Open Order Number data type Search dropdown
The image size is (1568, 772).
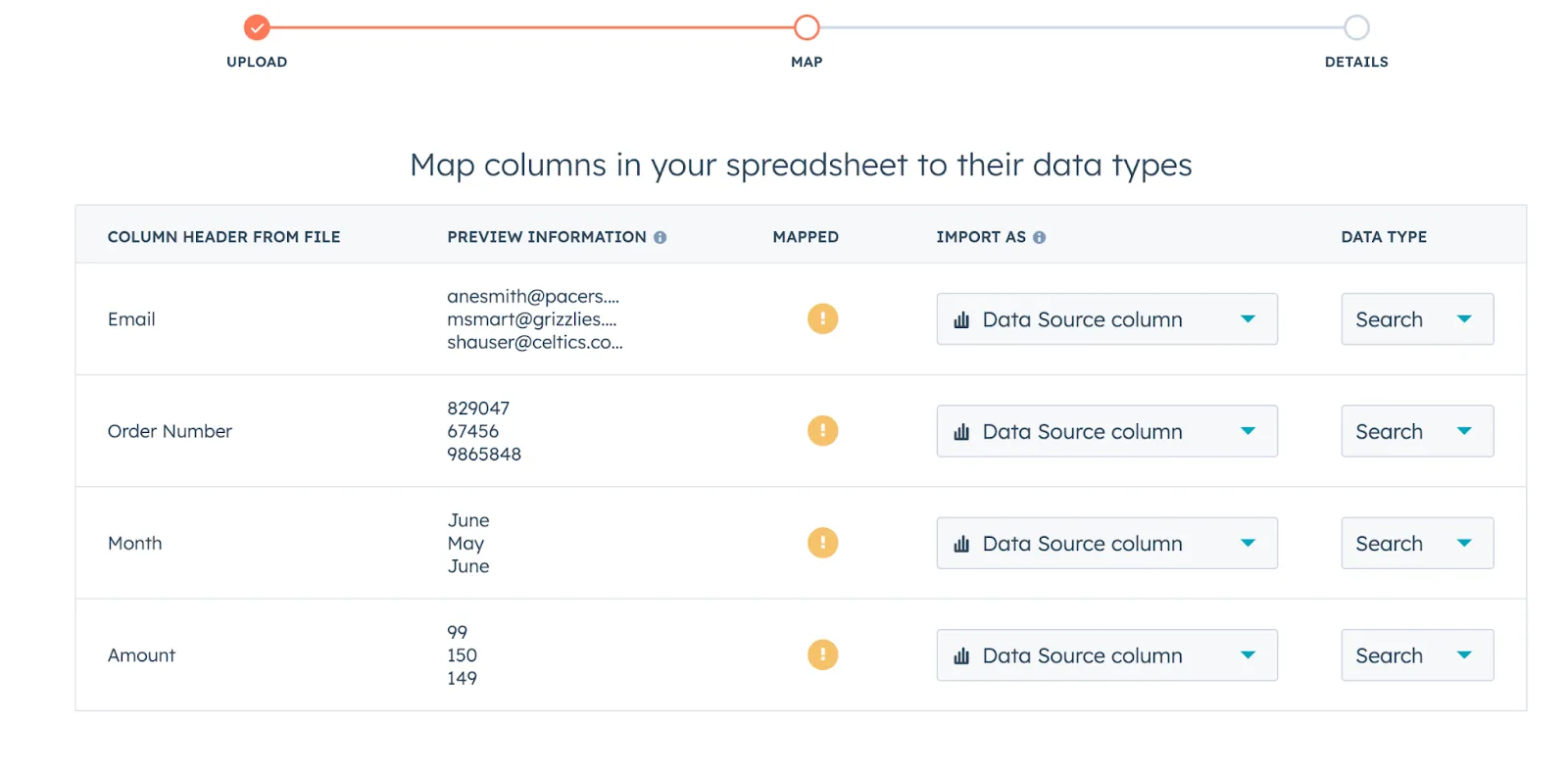(x=1416, y=431)
